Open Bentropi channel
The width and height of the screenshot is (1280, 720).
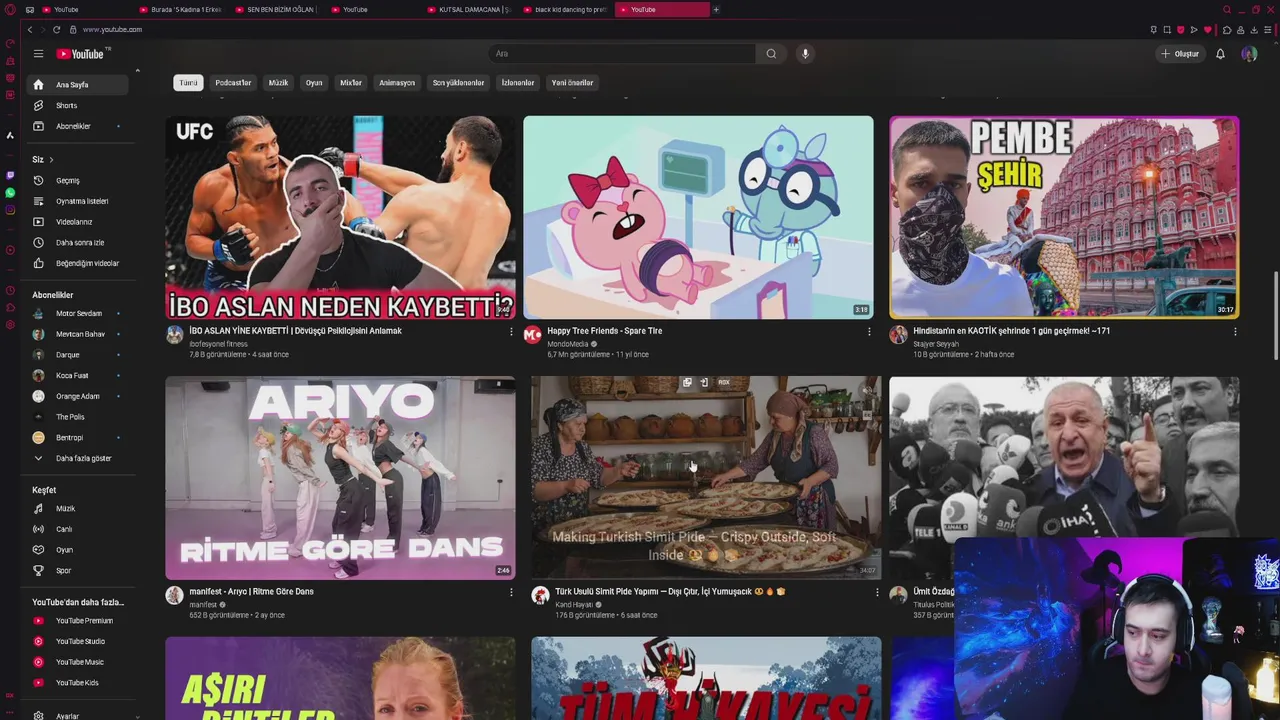click(78, 437)
